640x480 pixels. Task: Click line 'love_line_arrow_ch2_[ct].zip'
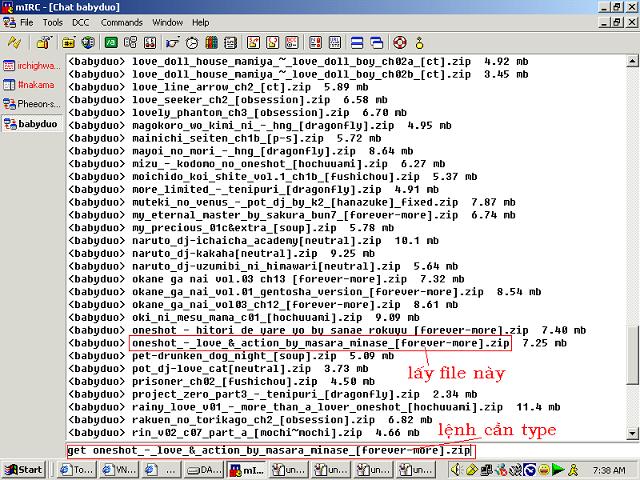221,87
